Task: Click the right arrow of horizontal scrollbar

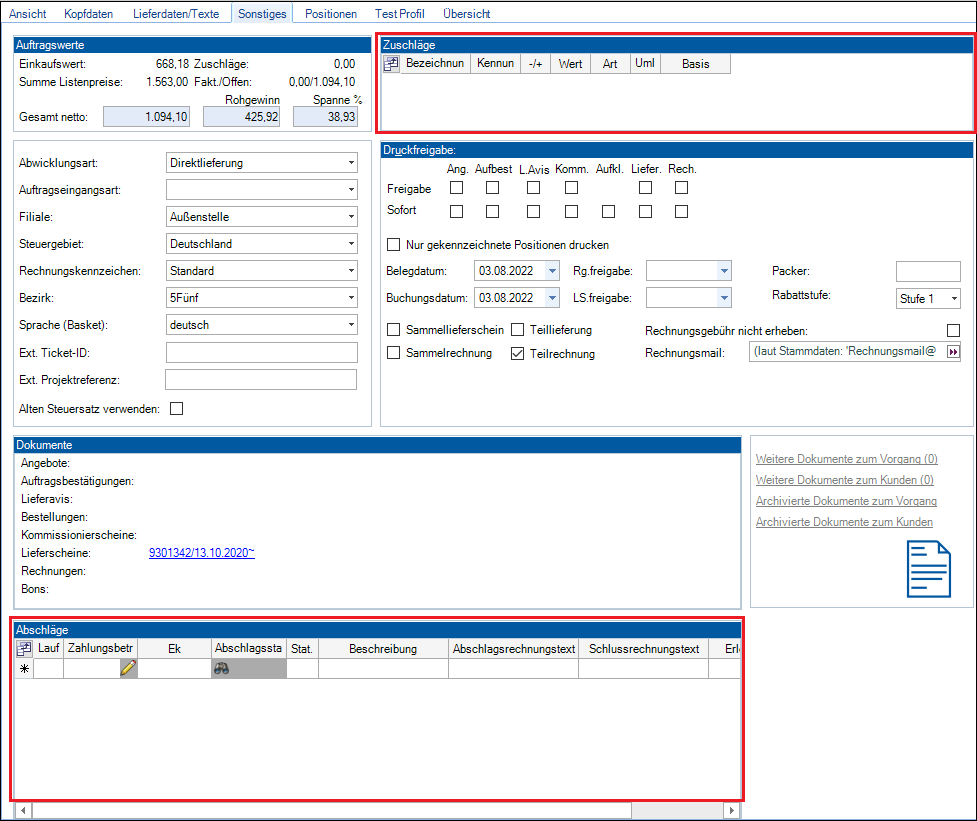Action: 732,810
